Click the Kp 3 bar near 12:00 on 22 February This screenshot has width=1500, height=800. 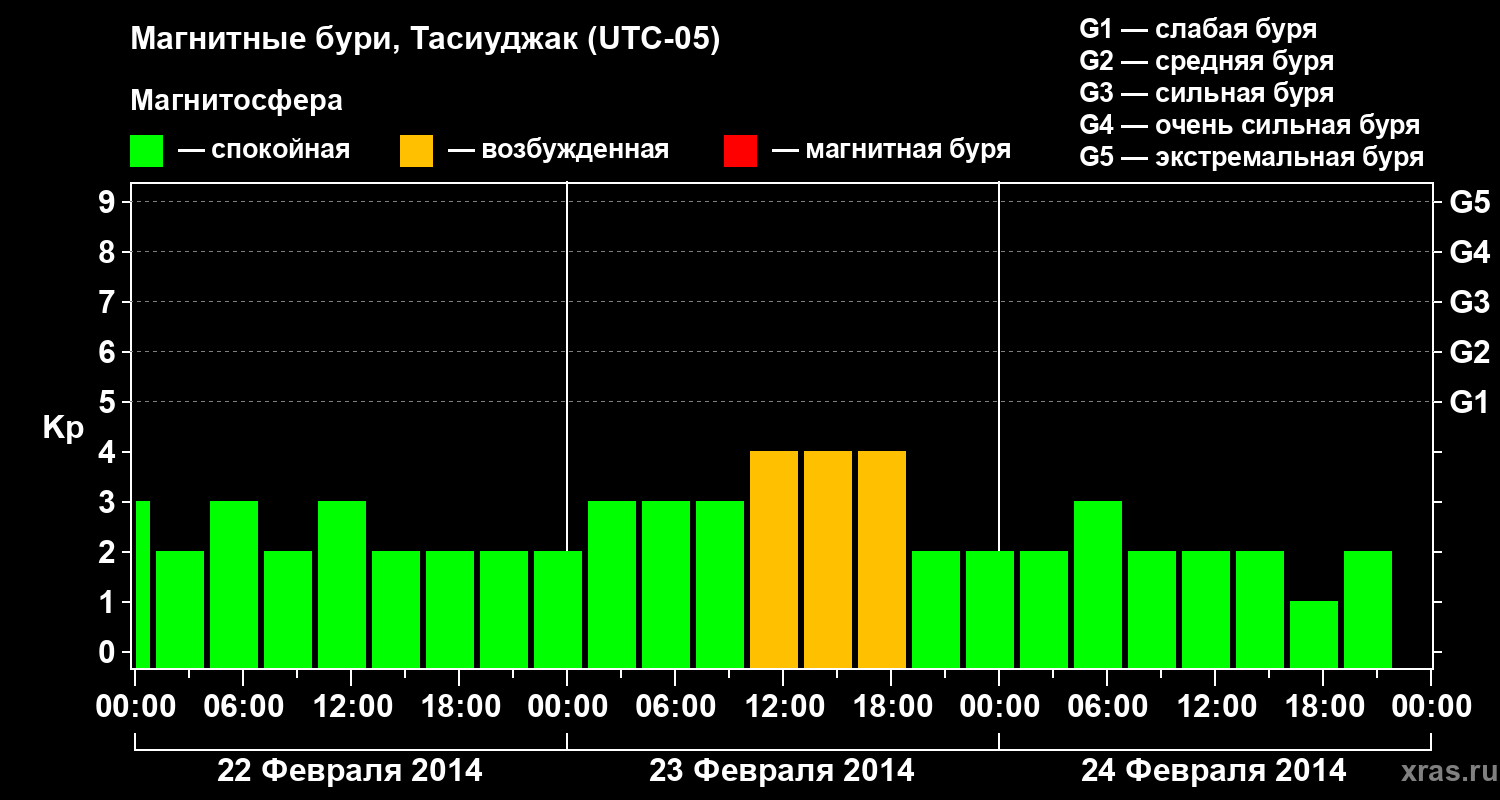point(342,584)
